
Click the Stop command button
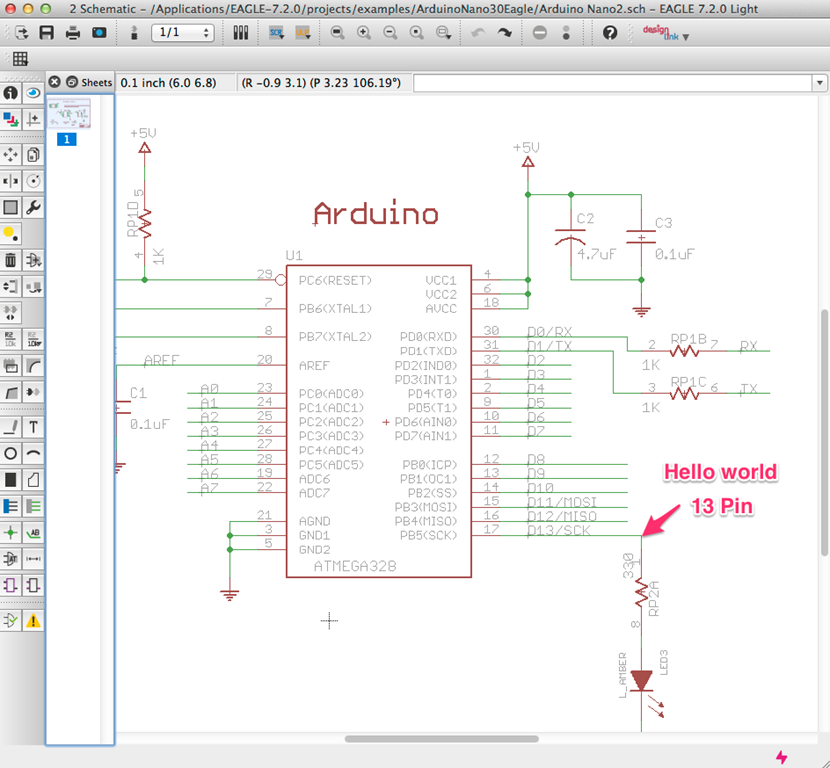(x=540, y=32)
